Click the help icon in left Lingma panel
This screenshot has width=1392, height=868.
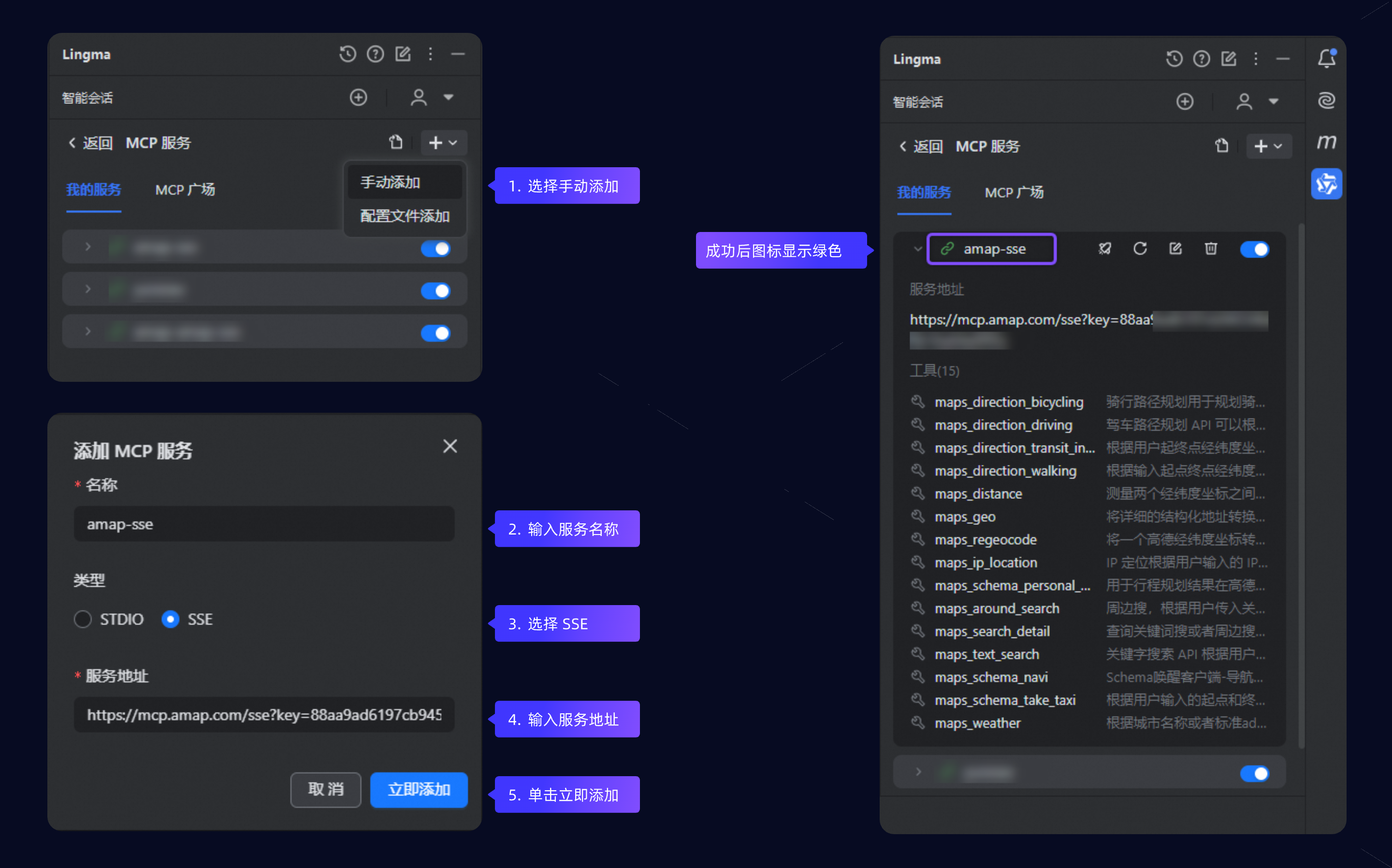(x=376, y=54)
